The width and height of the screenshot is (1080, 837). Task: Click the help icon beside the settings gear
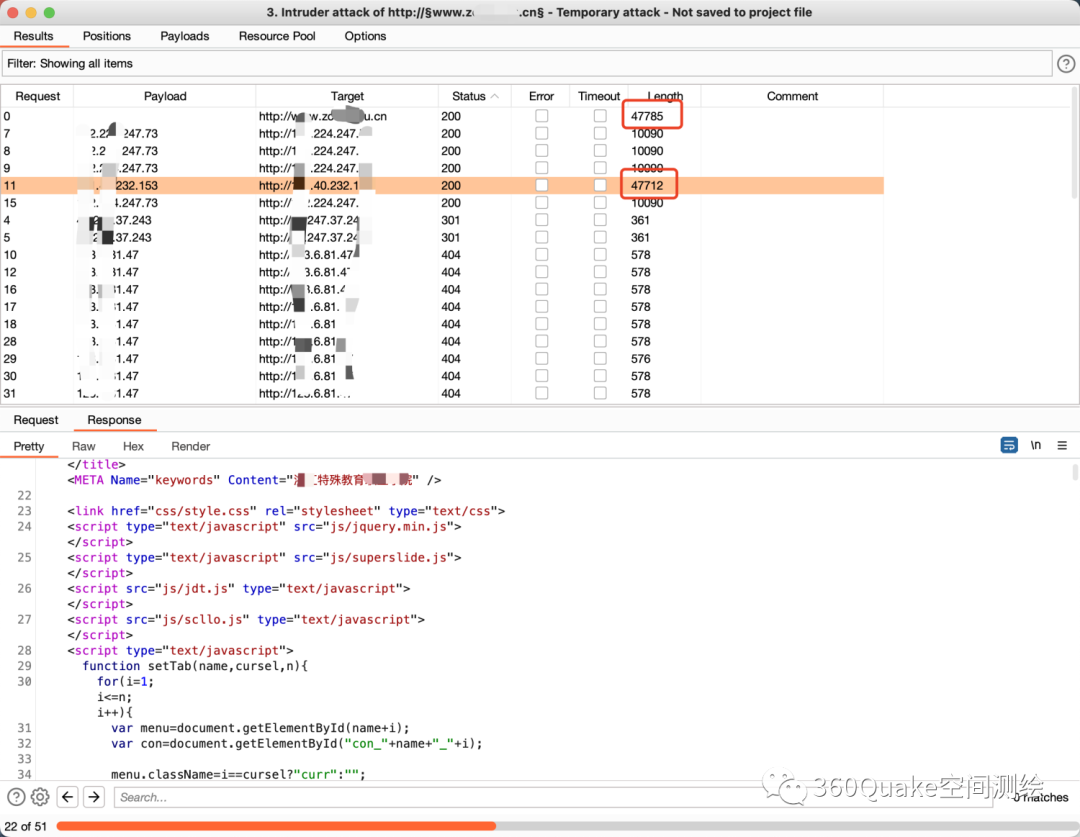click(x=16, y=797)
